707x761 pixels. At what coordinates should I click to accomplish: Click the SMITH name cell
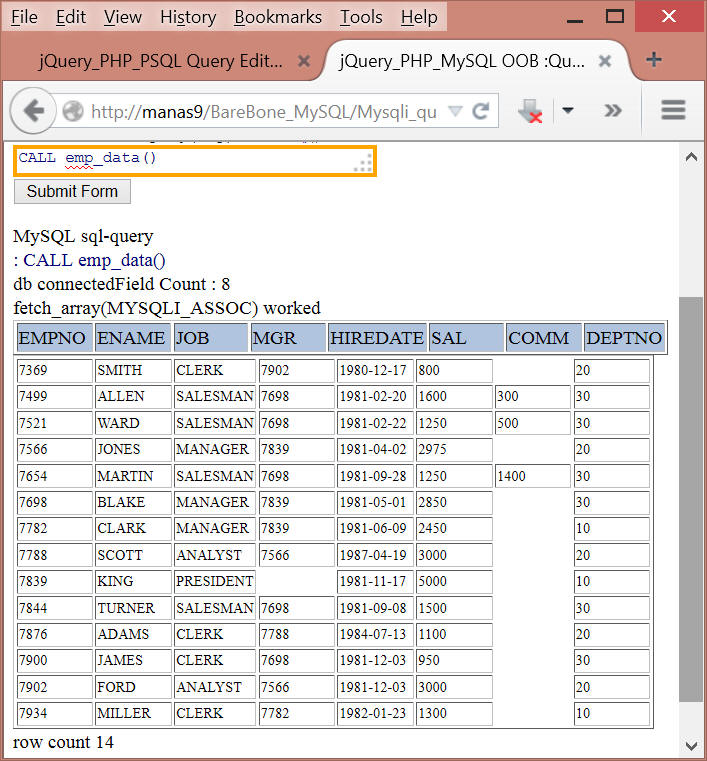(133, 371)
